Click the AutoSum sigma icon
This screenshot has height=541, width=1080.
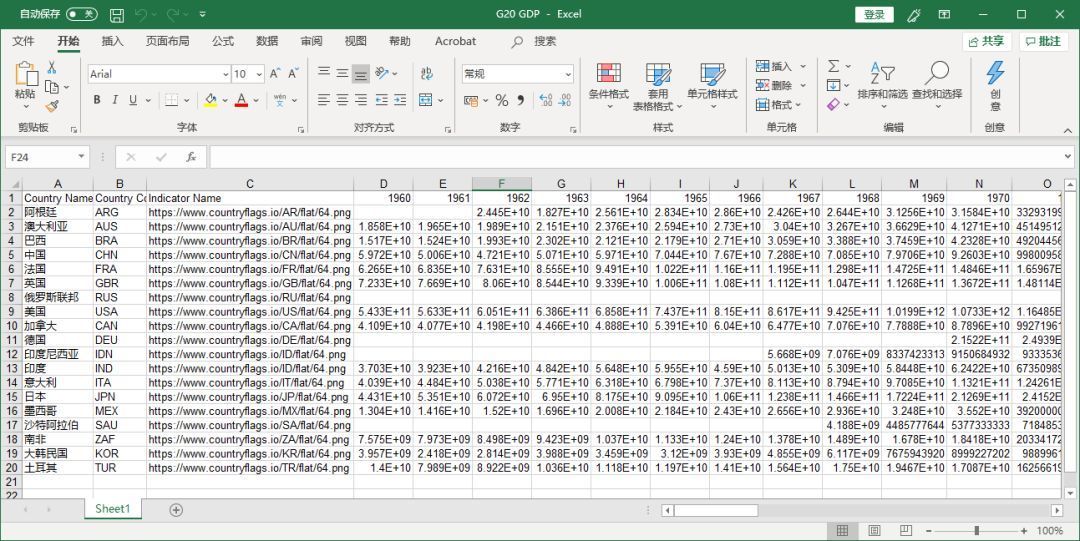click(x=833, y=66)
